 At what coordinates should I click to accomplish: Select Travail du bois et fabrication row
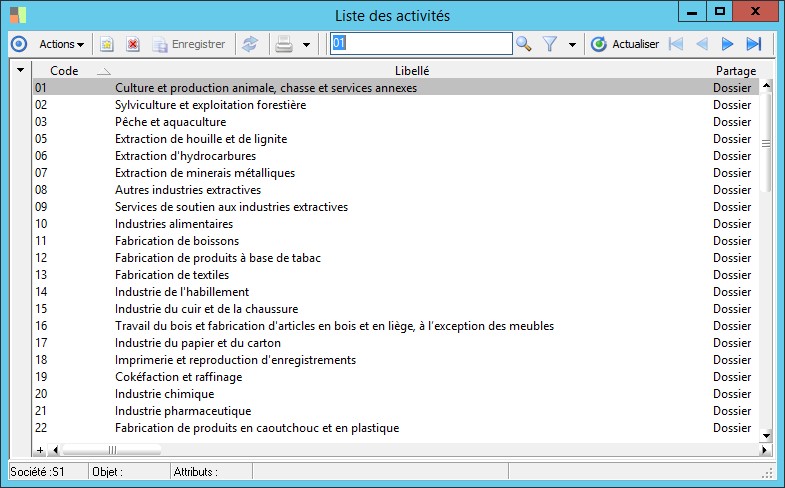[396, 326]
